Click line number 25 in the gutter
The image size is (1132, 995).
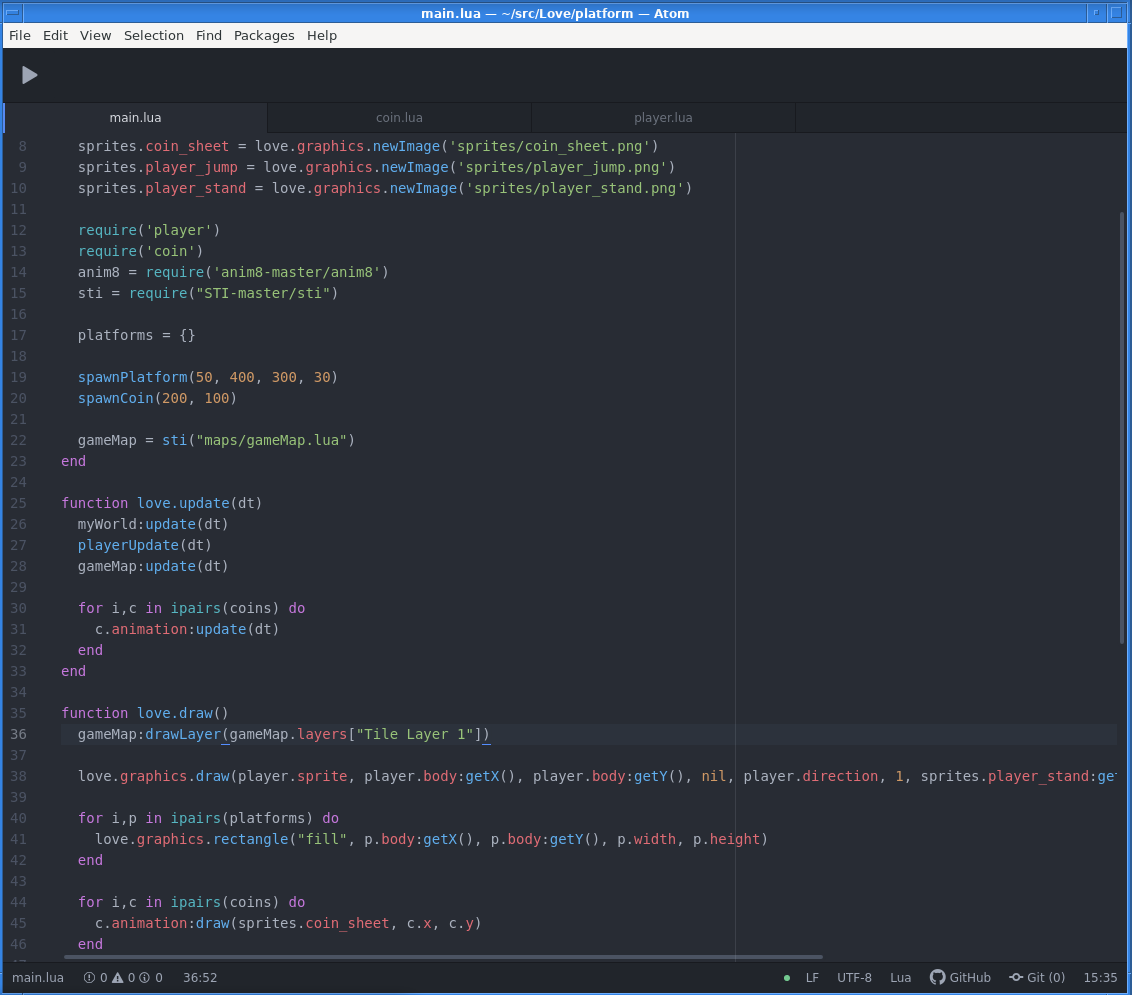tap(18, 503)
